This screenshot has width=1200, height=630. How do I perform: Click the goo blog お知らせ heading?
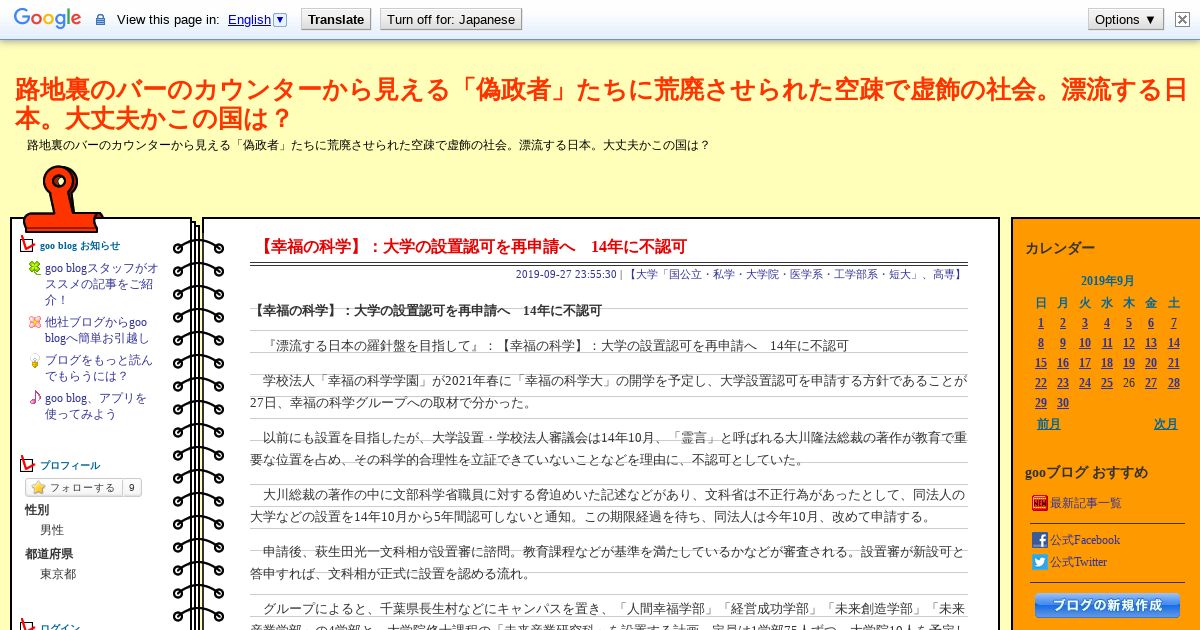click(79, 246)
